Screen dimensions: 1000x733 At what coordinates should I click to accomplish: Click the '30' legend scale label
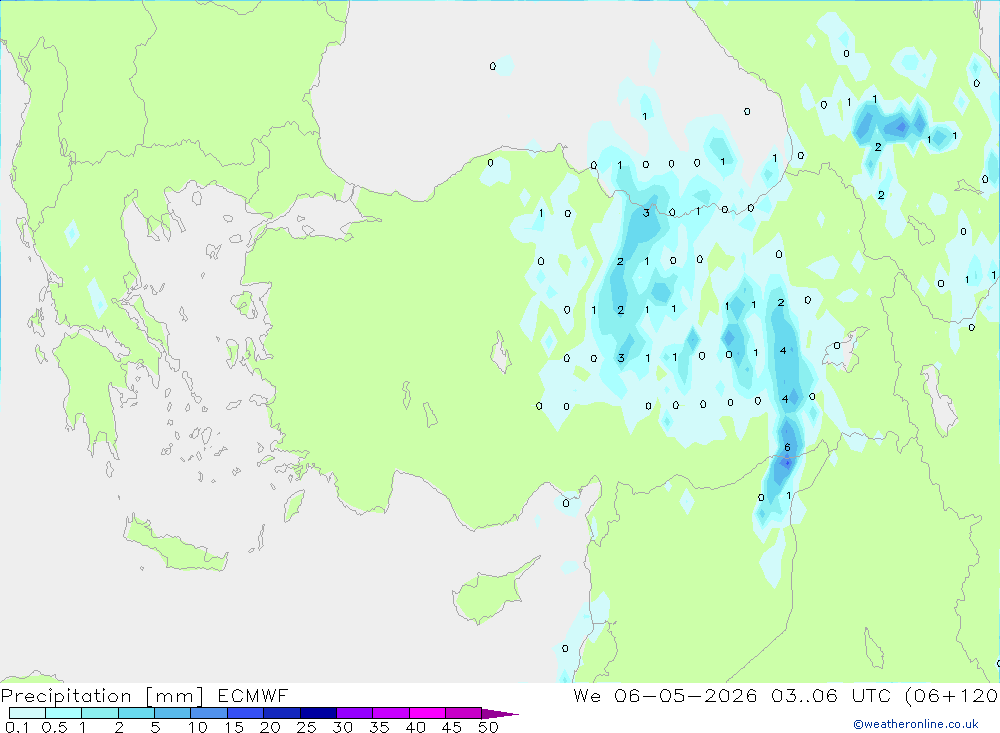[x=342, y=727]
